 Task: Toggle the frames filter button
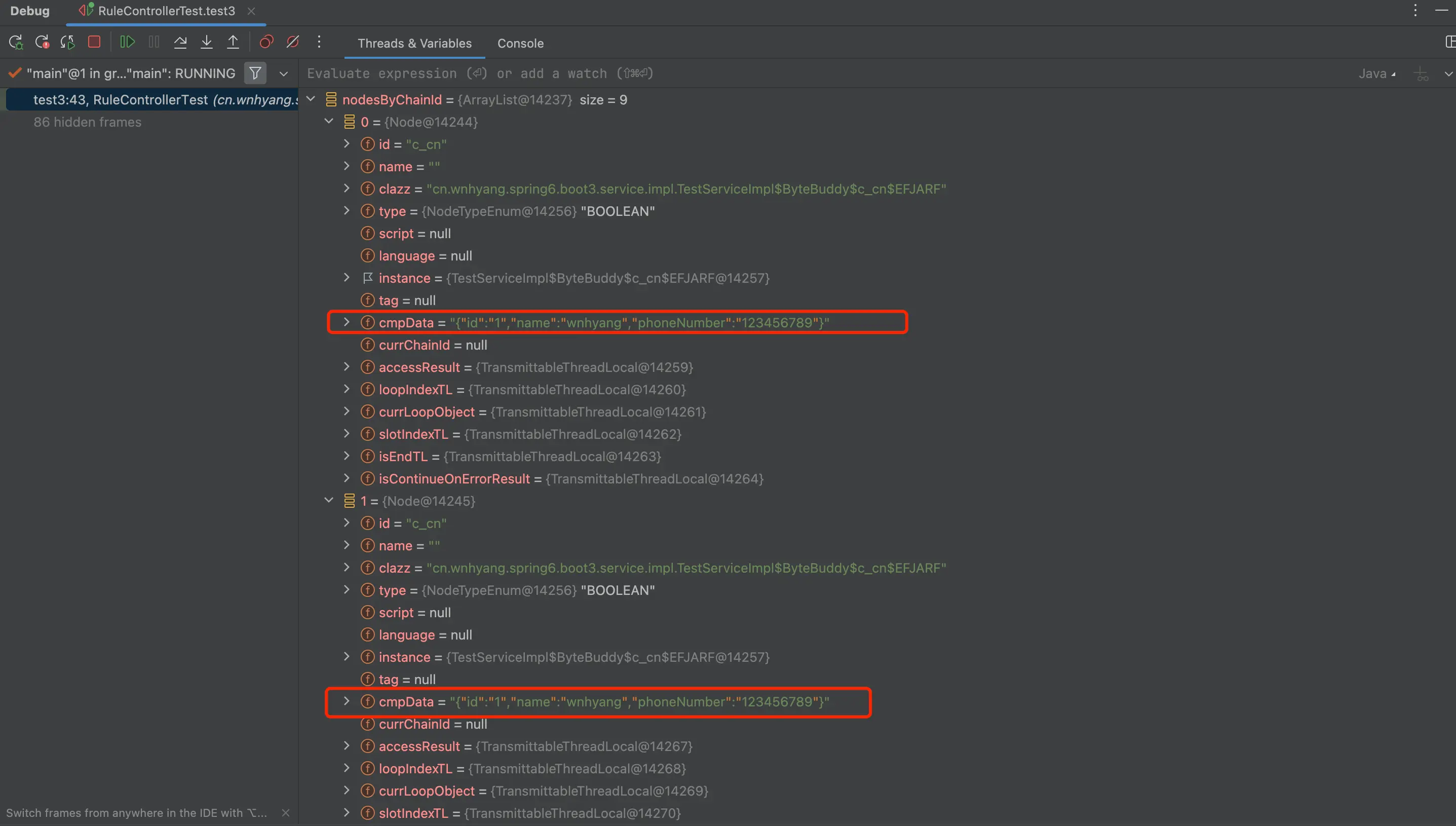[x=255, y=73]
